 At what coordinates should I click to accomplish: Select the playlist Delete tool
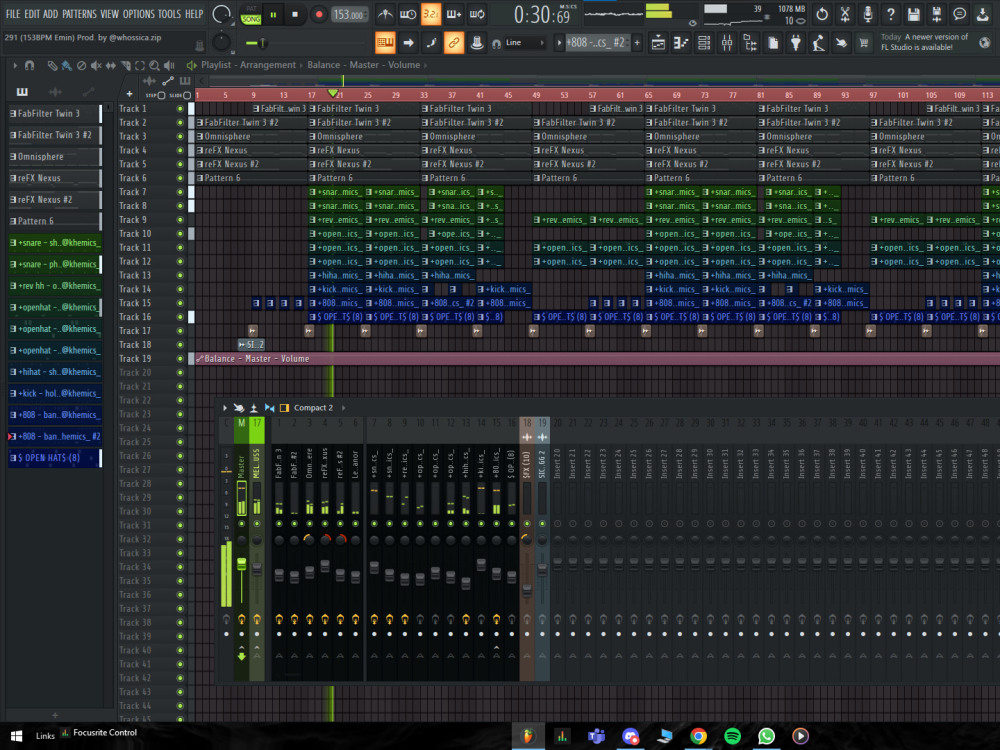pos(82,65)
